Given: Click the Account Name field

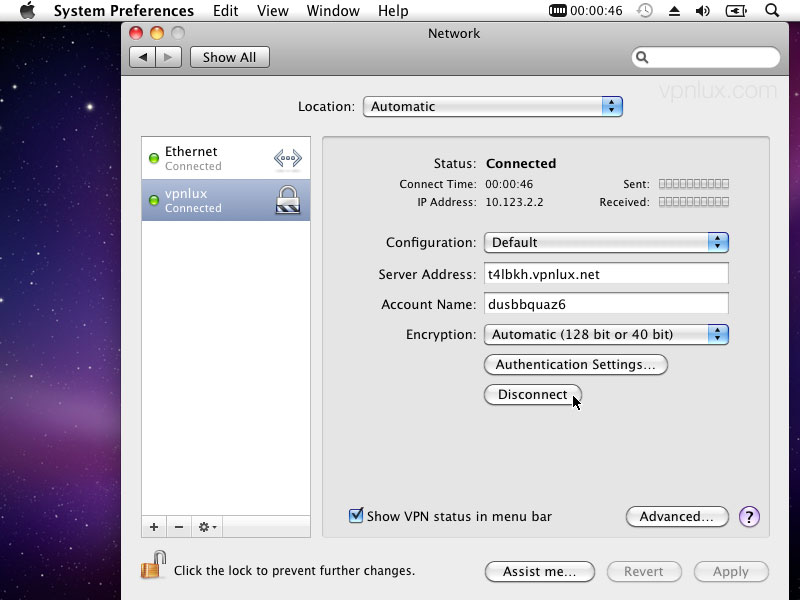Looking at the screenshot, I should tap(606, 304).
